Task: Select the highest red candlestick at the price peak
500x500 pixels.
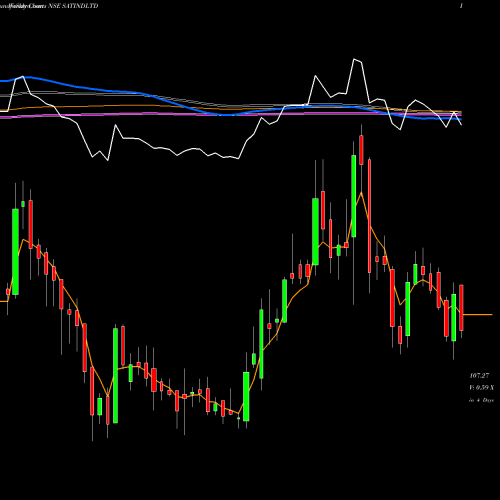Action: pyautogui.click(x=361, y=150)
